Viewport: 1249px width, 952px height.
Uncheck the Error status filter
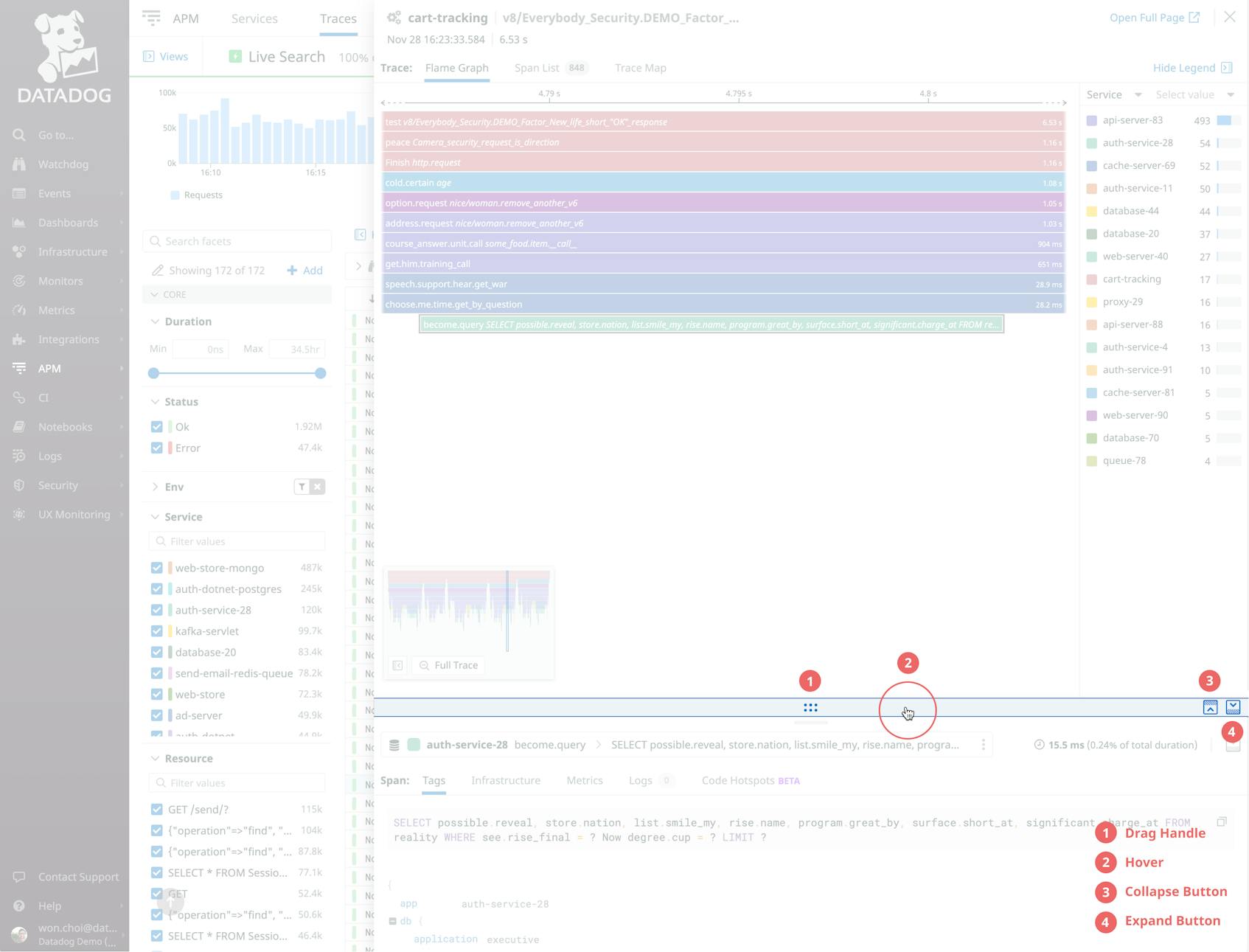tap(156, 448)
